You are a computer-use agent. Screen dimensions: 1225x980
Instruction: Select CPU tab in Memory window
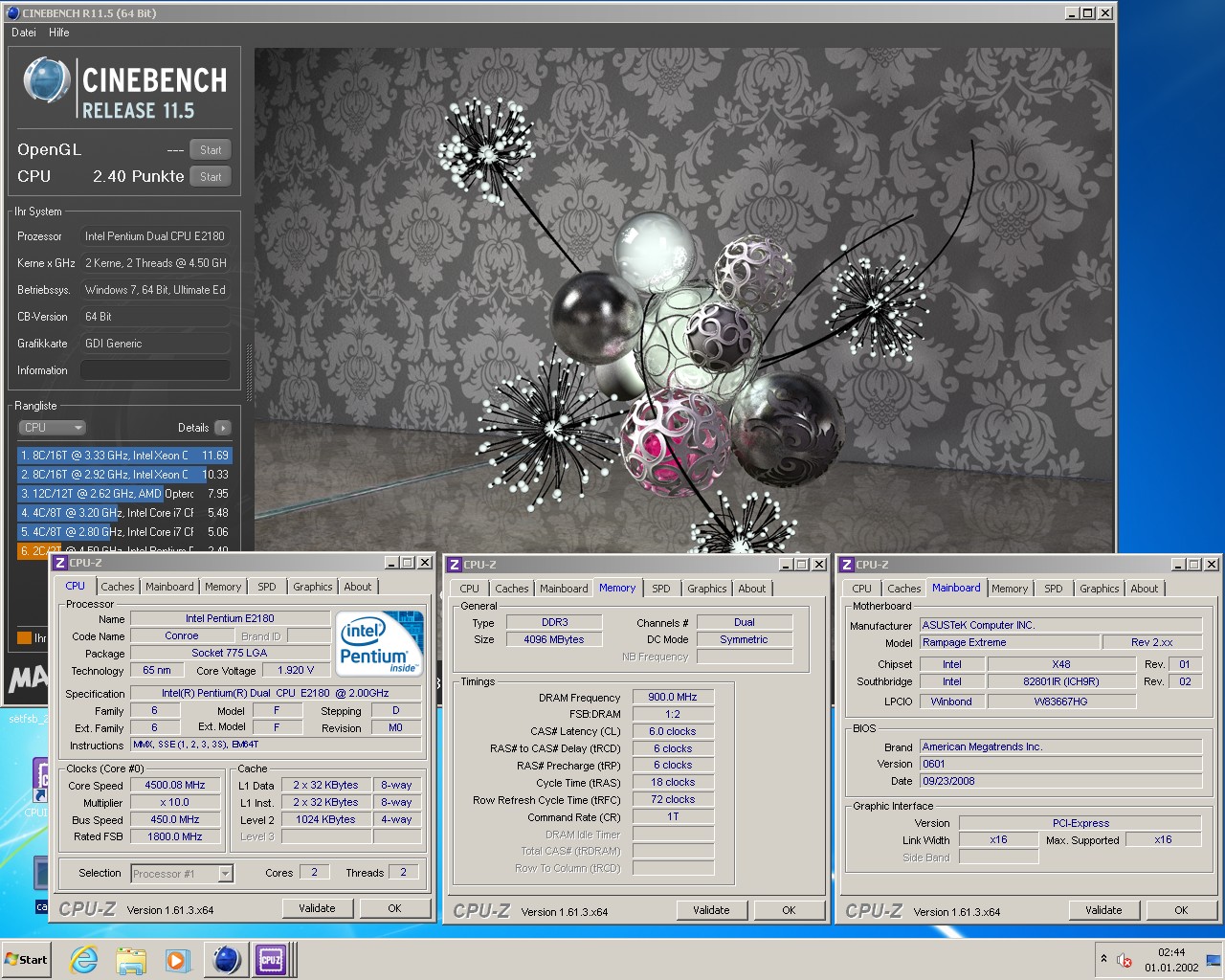point(470,589)
